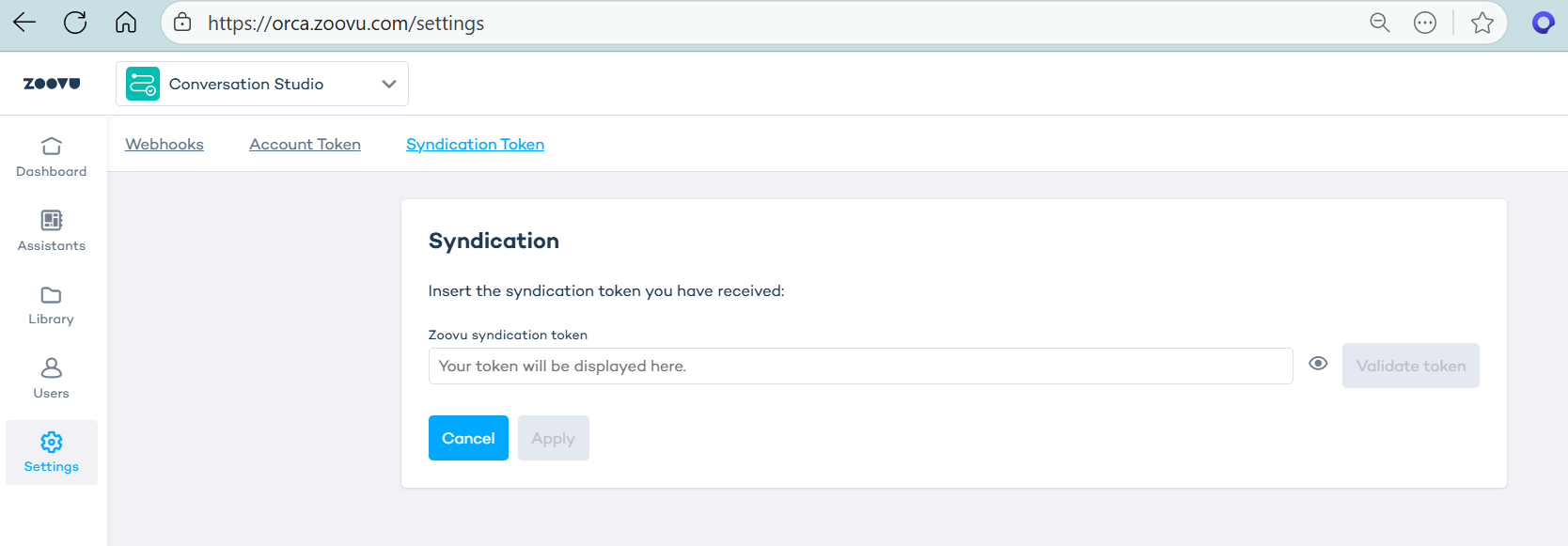The image size is (1568, 546).
Task: Select the Assistants icon in the sidebar
Action: (x=52, y=230)
